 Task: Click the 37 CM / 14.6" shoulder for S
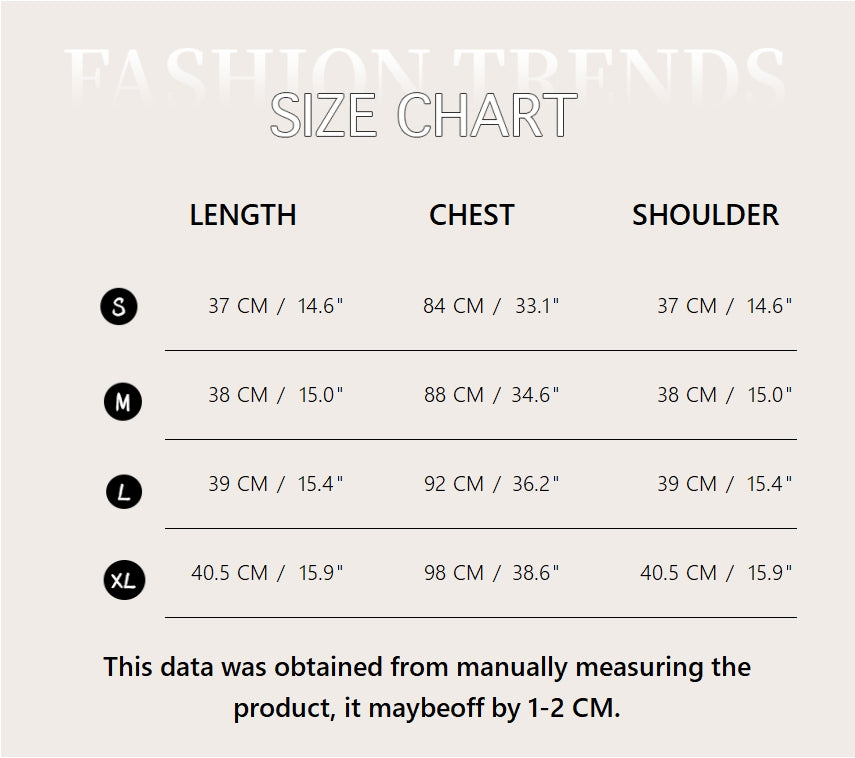pos(724,306)
